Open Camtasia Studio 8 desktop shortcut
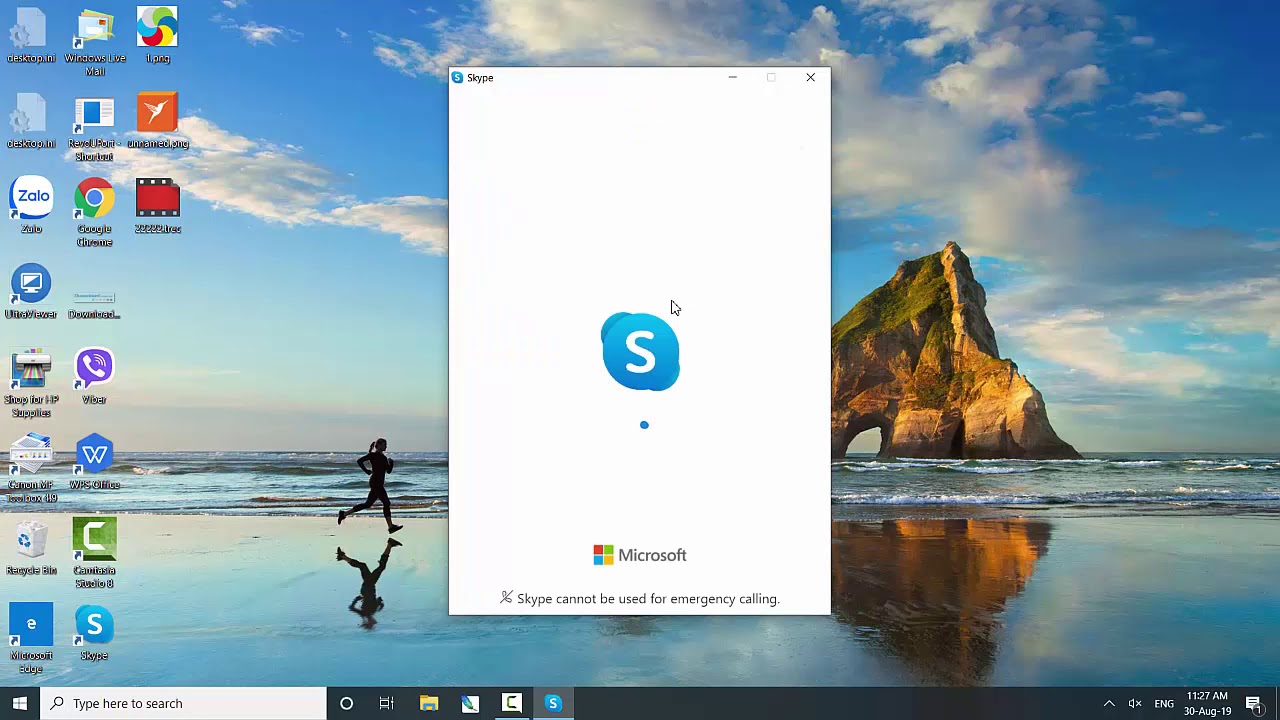 point(94,554)
